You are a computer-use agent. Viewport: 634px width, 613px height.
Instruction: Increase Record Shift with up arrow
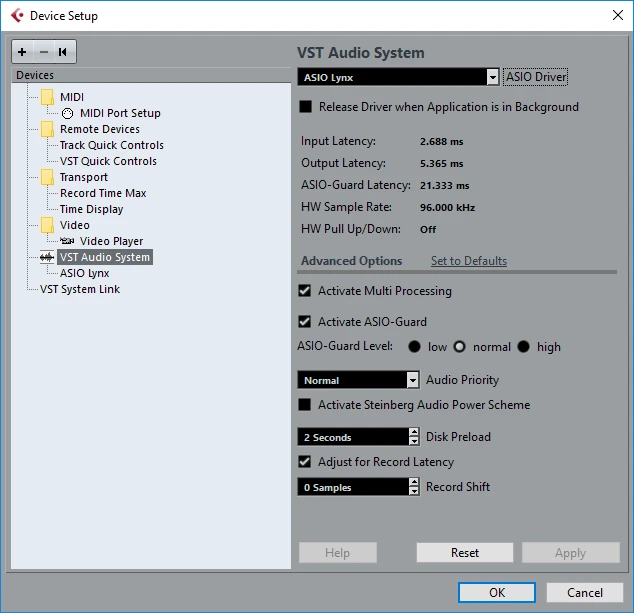[413, 482]
